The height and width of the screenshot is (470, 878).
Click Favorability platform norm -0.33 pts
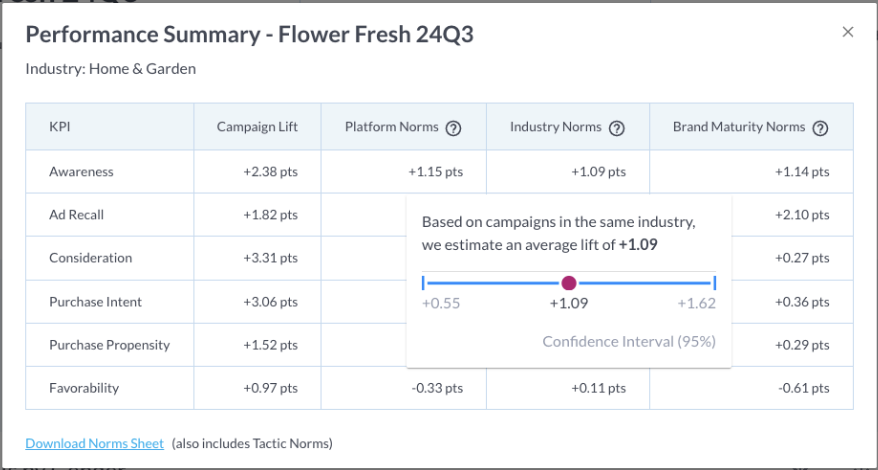point(436,388)
